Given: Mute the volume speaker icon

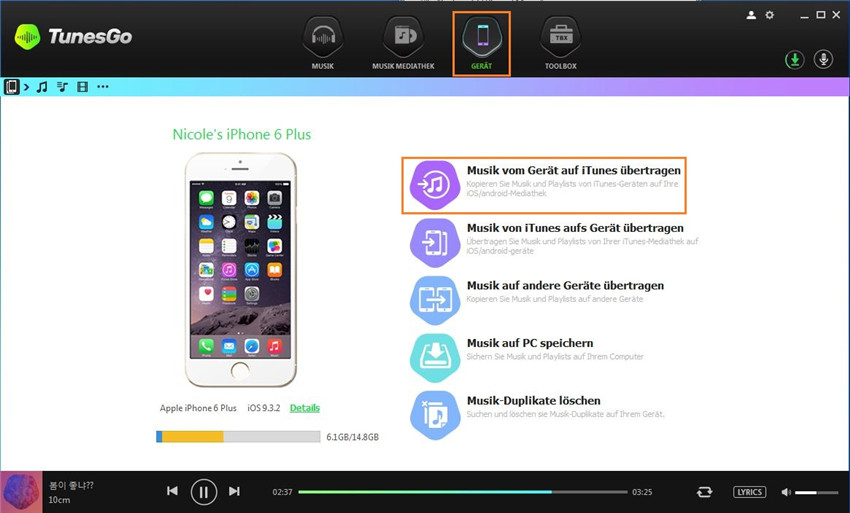Looking at the screenshot, I should pyautogui.click(x=785, y=492).
